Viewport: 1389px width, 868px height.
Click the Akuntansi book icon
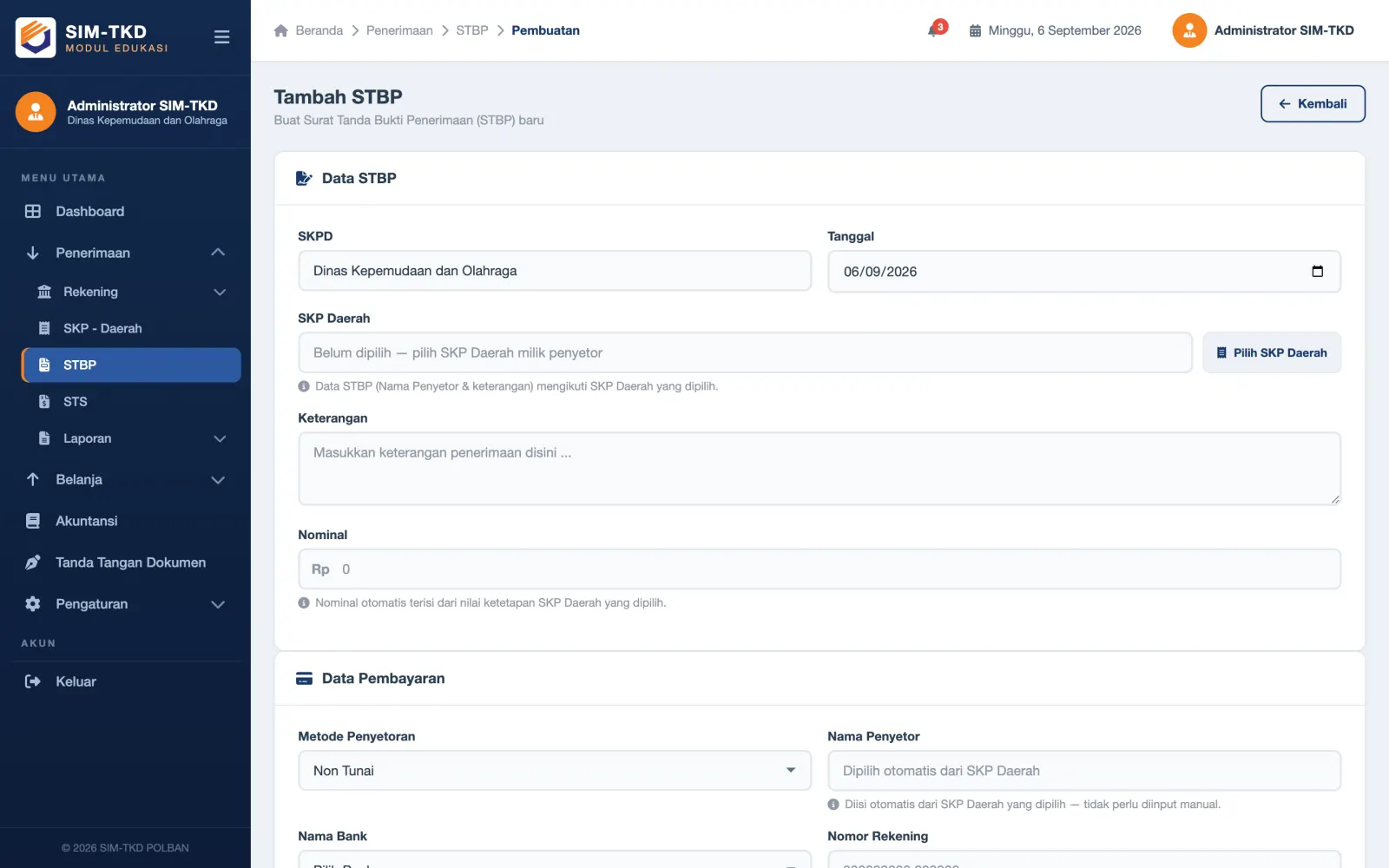tap(33, 521)
